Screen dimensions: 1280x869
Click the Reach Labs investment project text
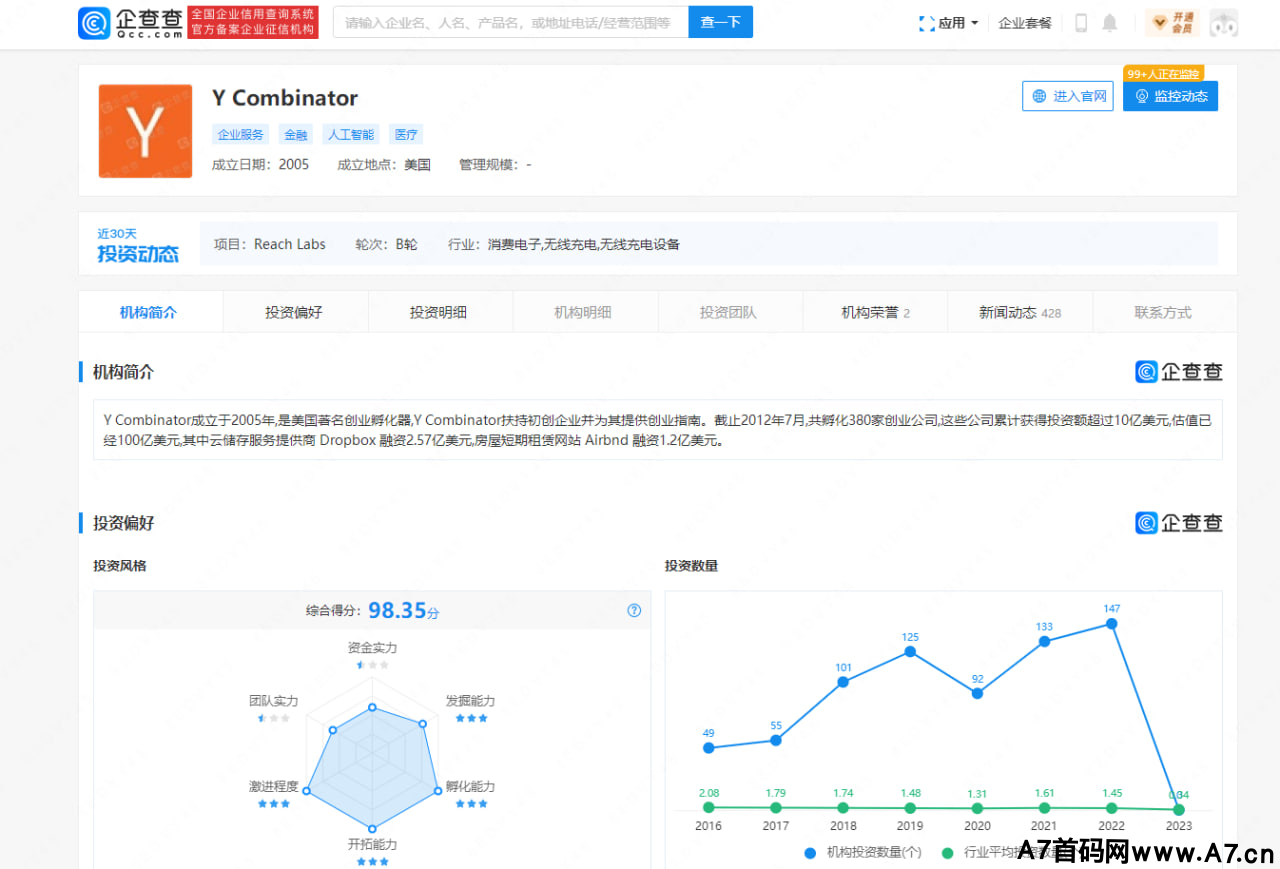(x=290, y=244)
